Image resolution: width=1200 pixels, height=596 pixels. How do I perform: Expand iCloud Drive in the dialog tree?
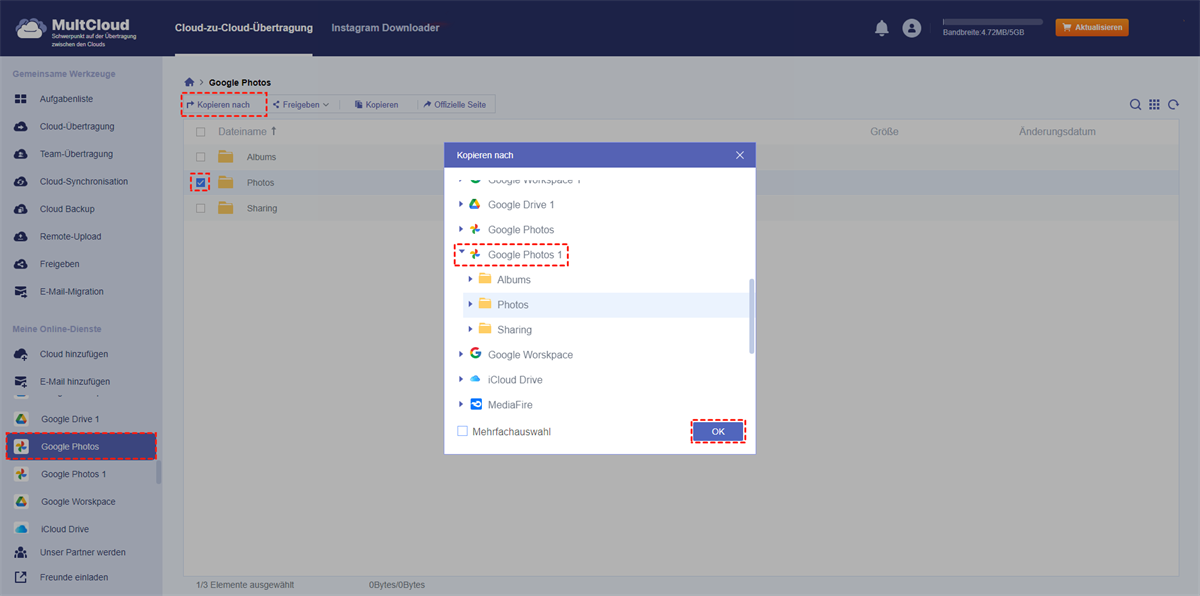[x=461, y=379]
